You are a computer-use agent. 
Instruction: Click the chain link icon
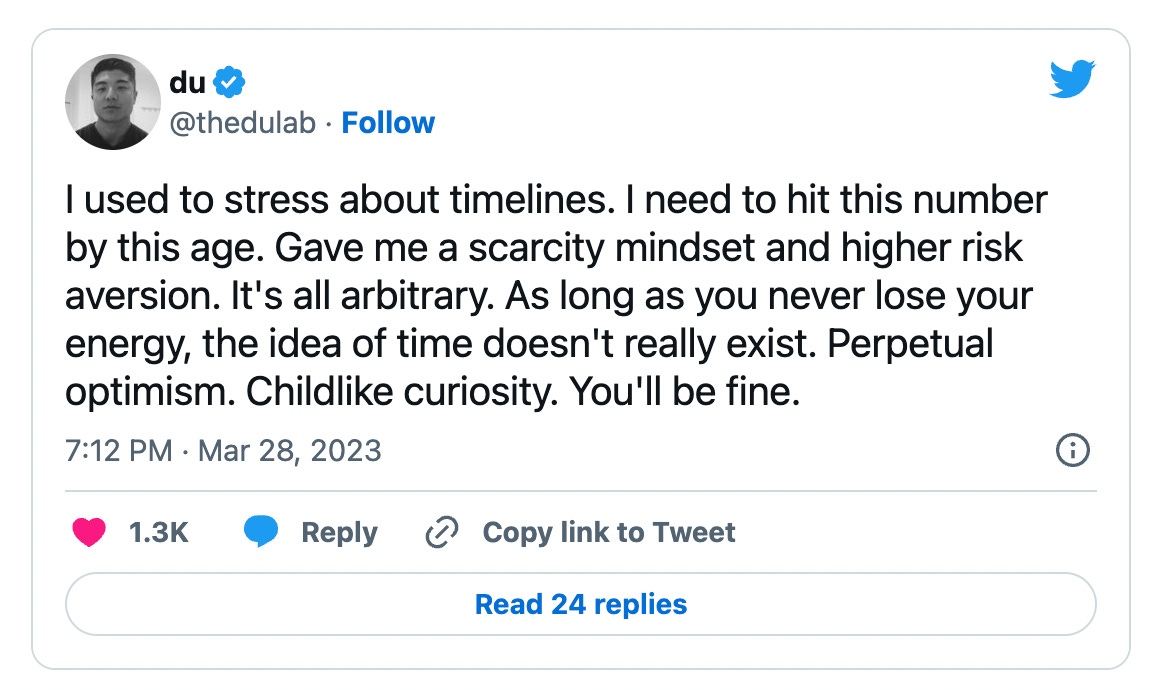440,533
